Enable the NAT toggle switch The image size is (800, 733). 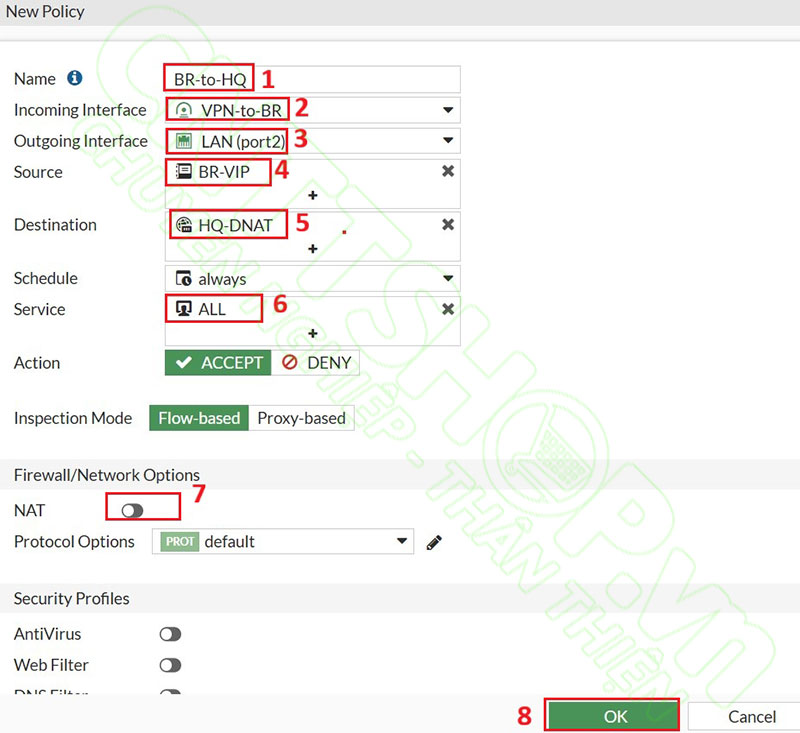pyautogui.click(x=133, y=511)
